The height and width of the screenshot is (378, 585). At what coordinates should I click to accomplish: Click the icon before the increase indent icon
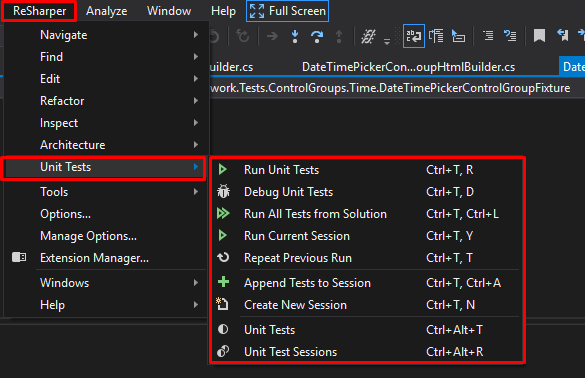coord(458,36)
